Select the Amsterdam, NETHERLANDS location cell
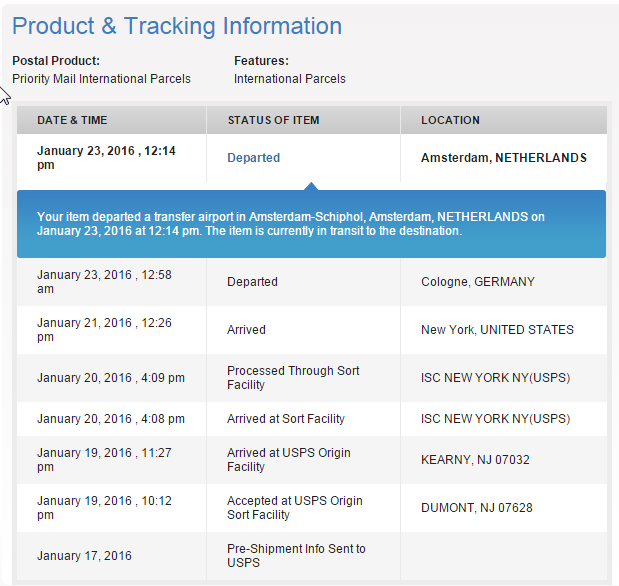The height and width of the screenshot is (586, 619). pyautogui.click(x=504, y=158)
